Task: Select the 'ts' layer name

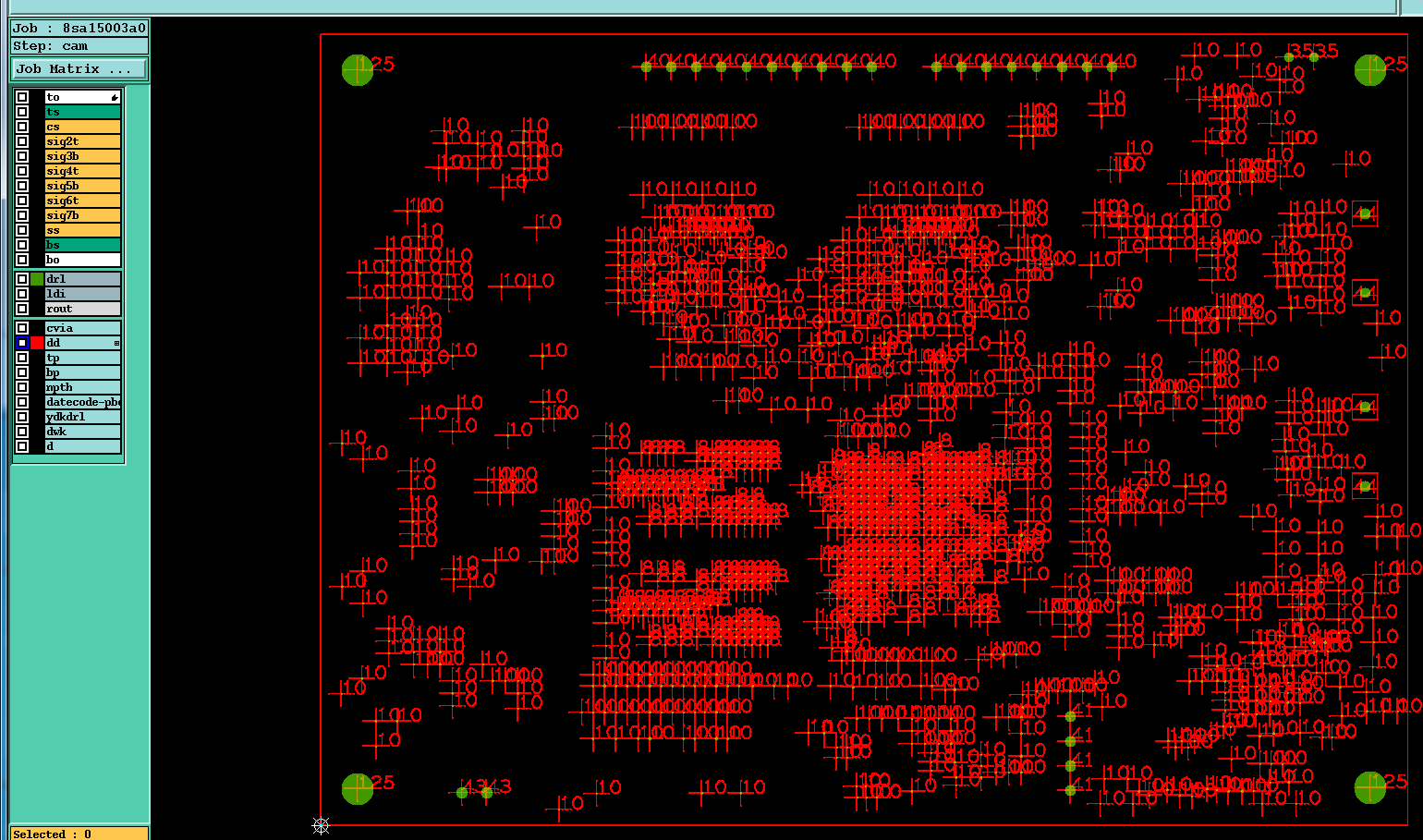Action: pyautogui.click(x=83, y=112)
